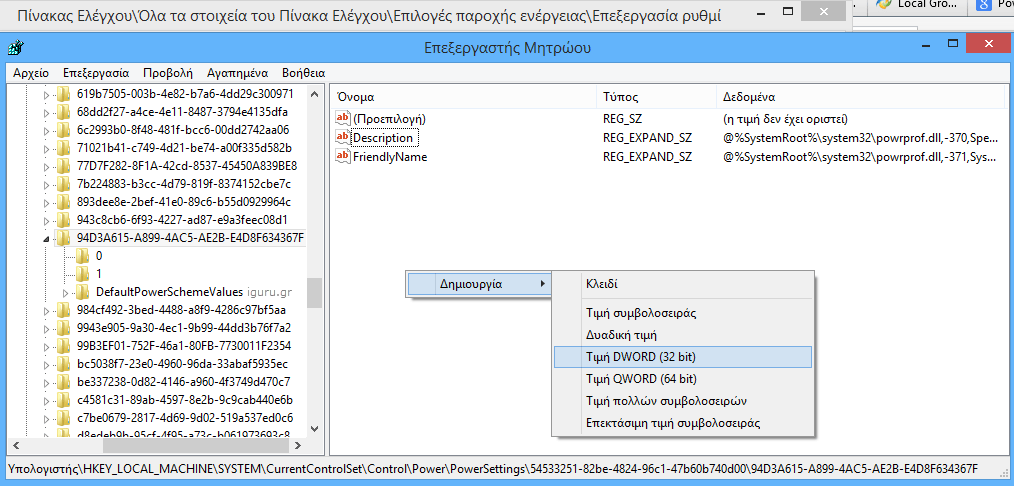Open the Βοήθεια menu
Viewport: 1014px width, 486px height.
pos(303,72)
